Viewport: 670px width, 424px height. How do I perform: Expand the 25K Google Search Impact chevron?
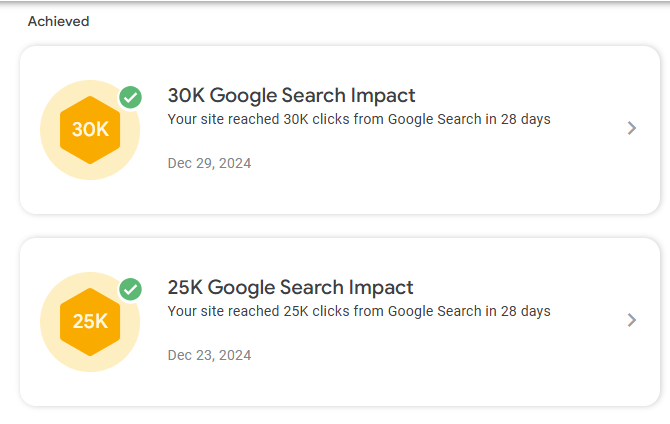(631, 320)
